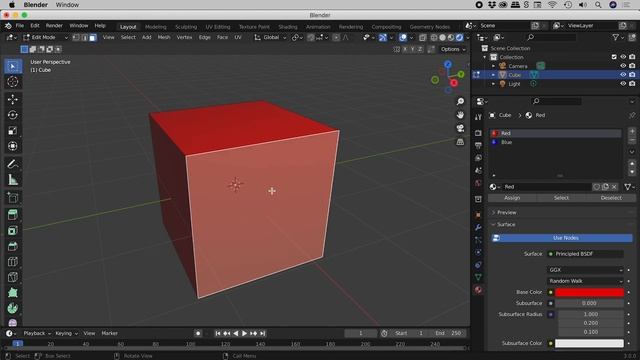Select the Extrude Region tool
This screenshot has width=640, height=360.
tap(13, 215)
